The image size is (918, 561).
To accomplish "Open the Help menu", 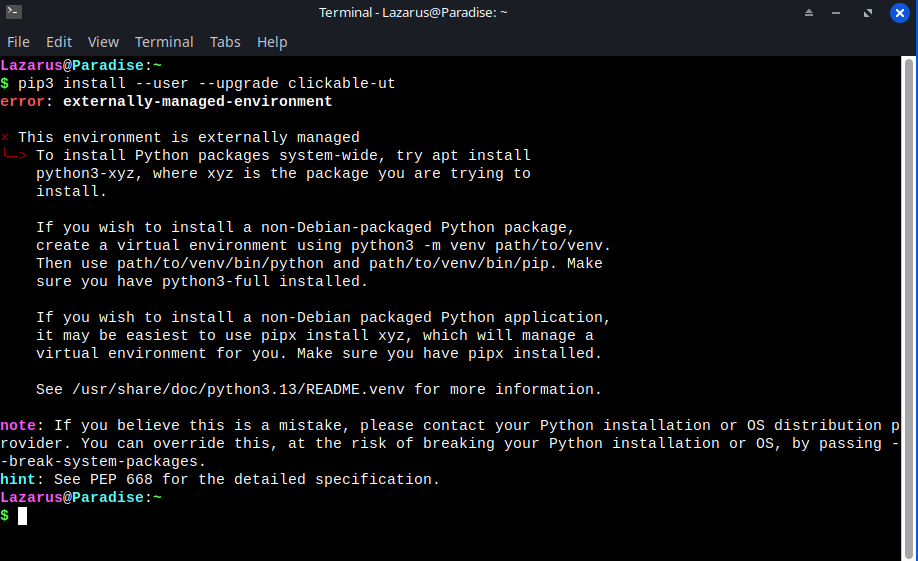I will coord(272,42).
